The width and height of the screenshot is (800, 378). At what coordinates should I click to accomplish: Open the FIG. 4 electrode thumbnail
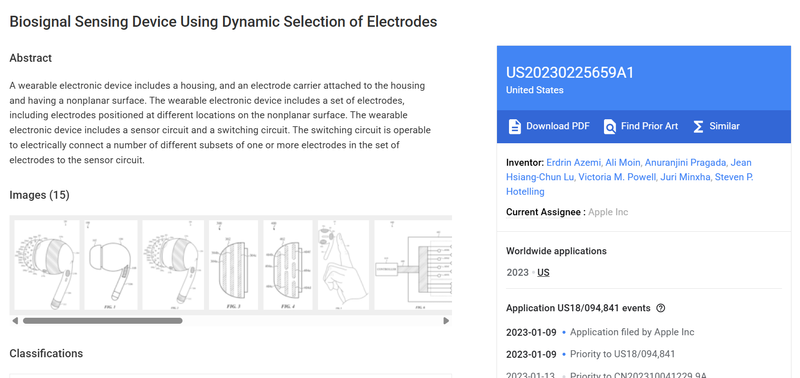[288, 265]
